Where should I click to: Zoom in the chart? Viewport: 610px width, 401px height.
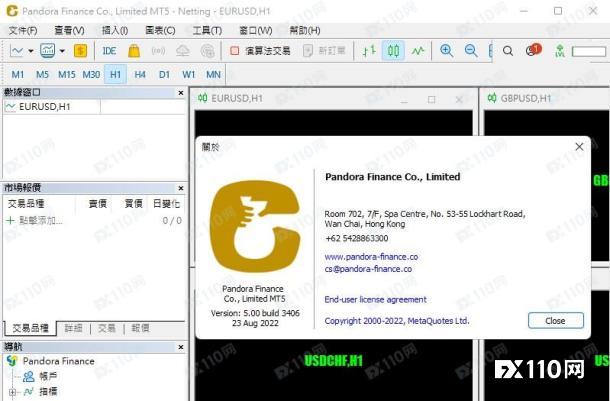coord(446,51)
